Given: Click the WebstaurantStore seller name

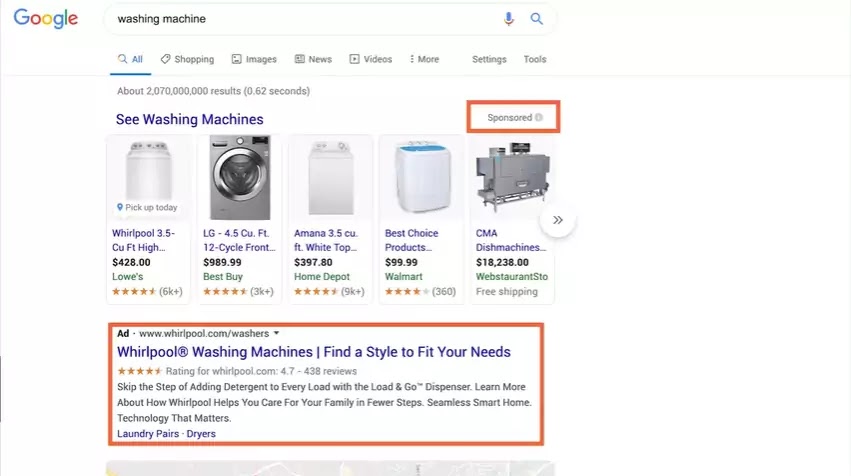Looking at the screenshot, I should (512, 277).
